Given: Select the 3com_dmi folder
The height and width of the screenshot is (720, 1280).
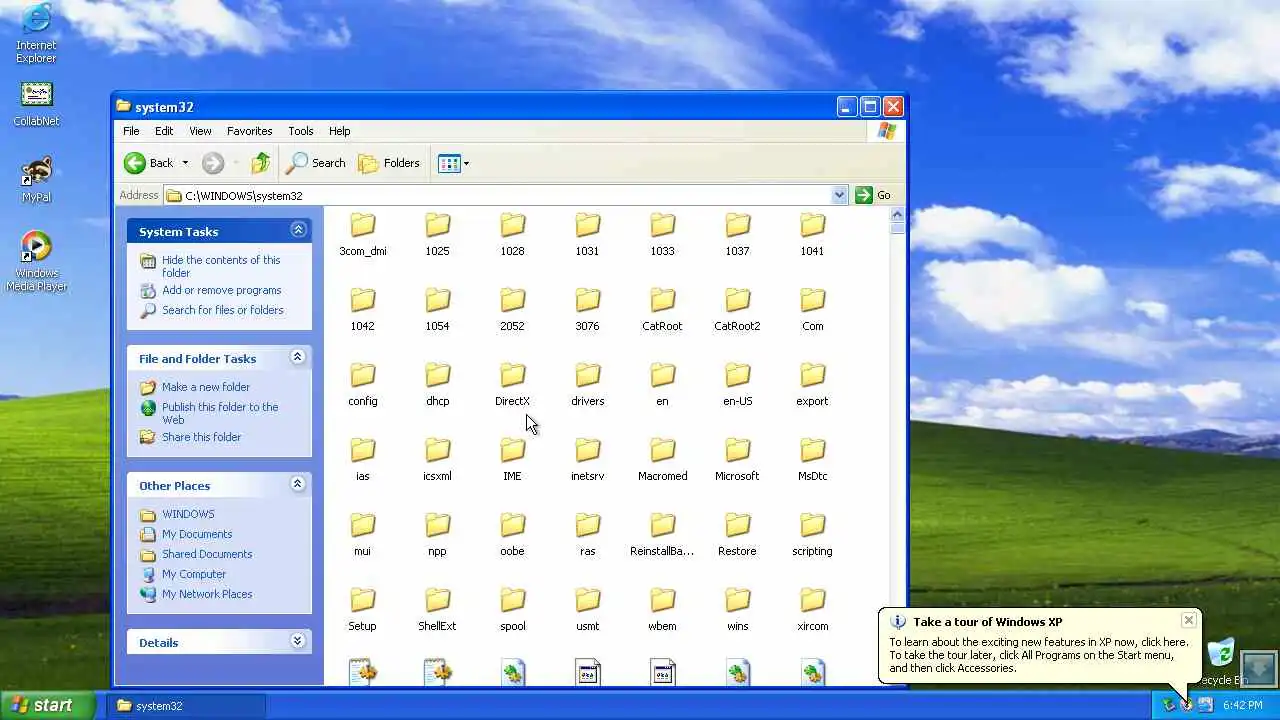Looking at the screenshot, I should tap(362, 235).
